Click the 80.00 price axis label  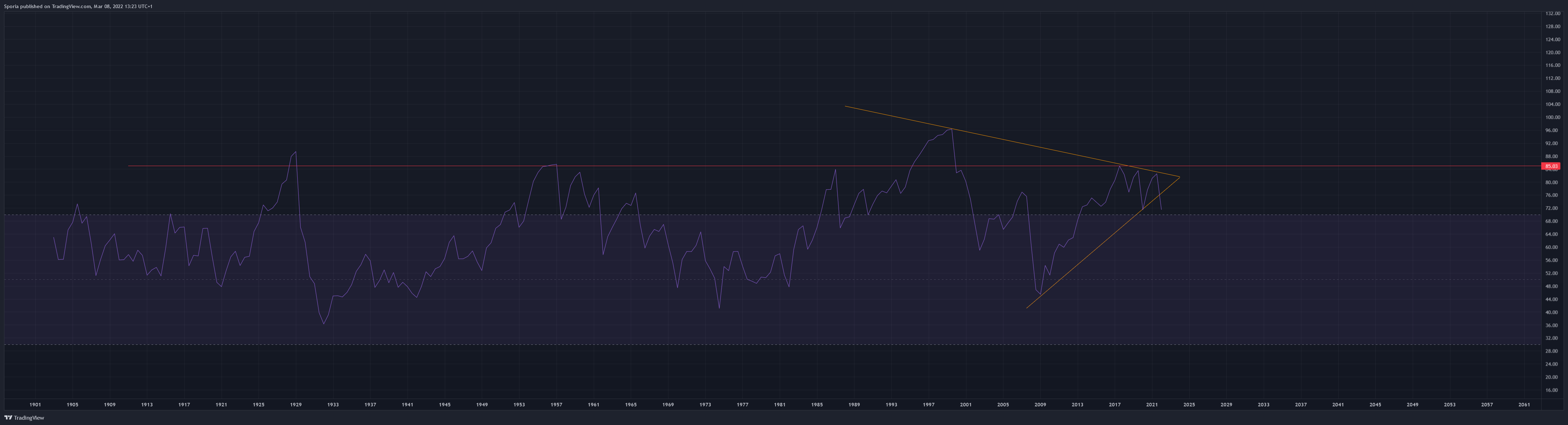1551,182
